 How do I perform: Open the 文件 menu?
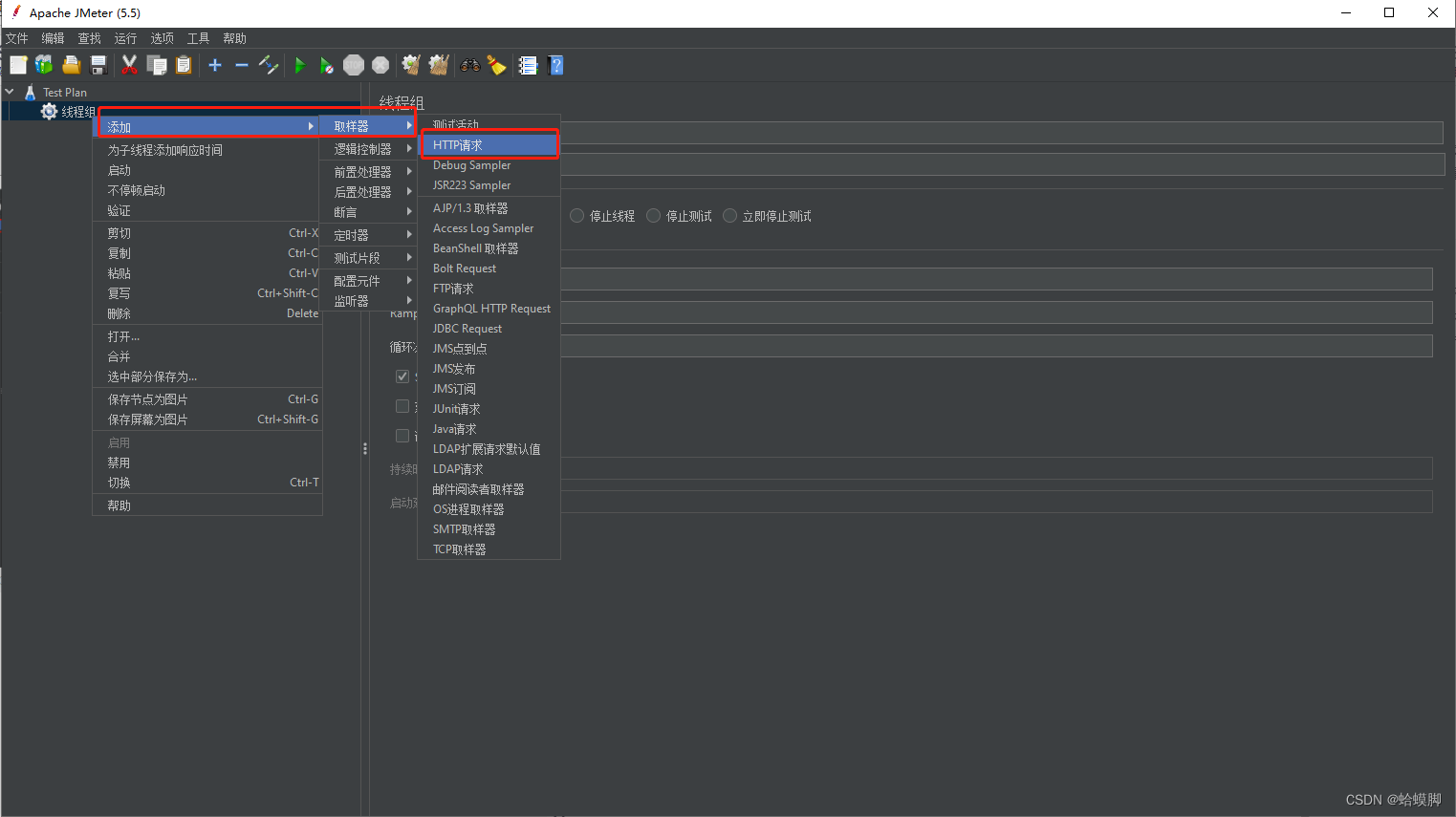pyautogui.click(x=17, y=38)
